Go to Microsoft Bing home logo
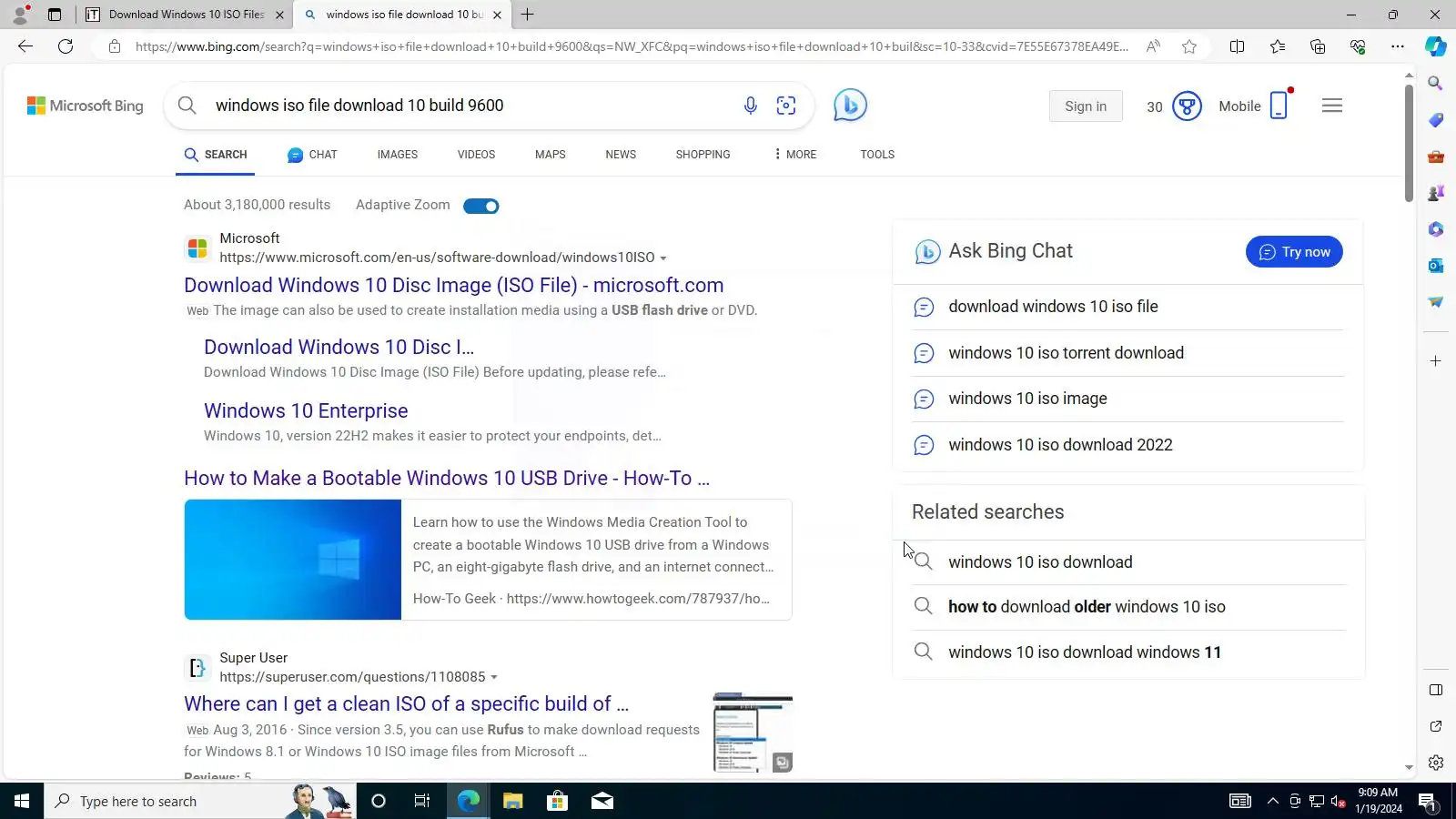This screenshot has width=1456, height=819. pyautogui.click(x=86, y=106)
